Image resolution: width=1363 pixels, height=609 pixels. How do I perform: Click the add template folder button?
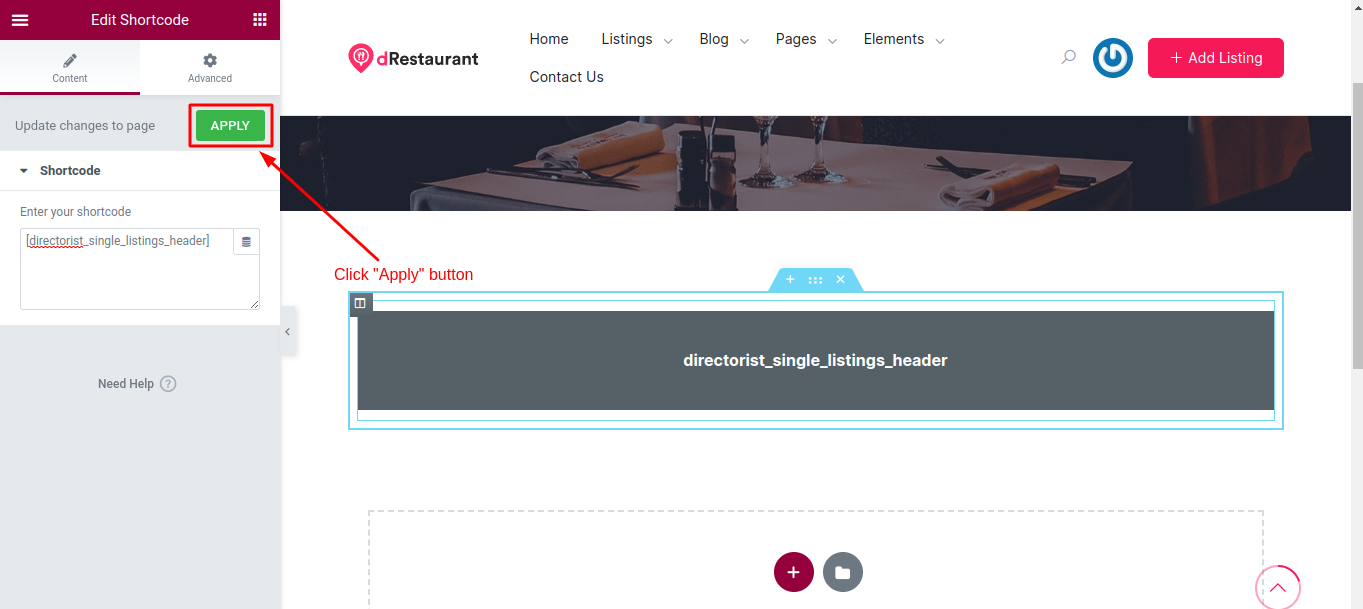point(843,572)
